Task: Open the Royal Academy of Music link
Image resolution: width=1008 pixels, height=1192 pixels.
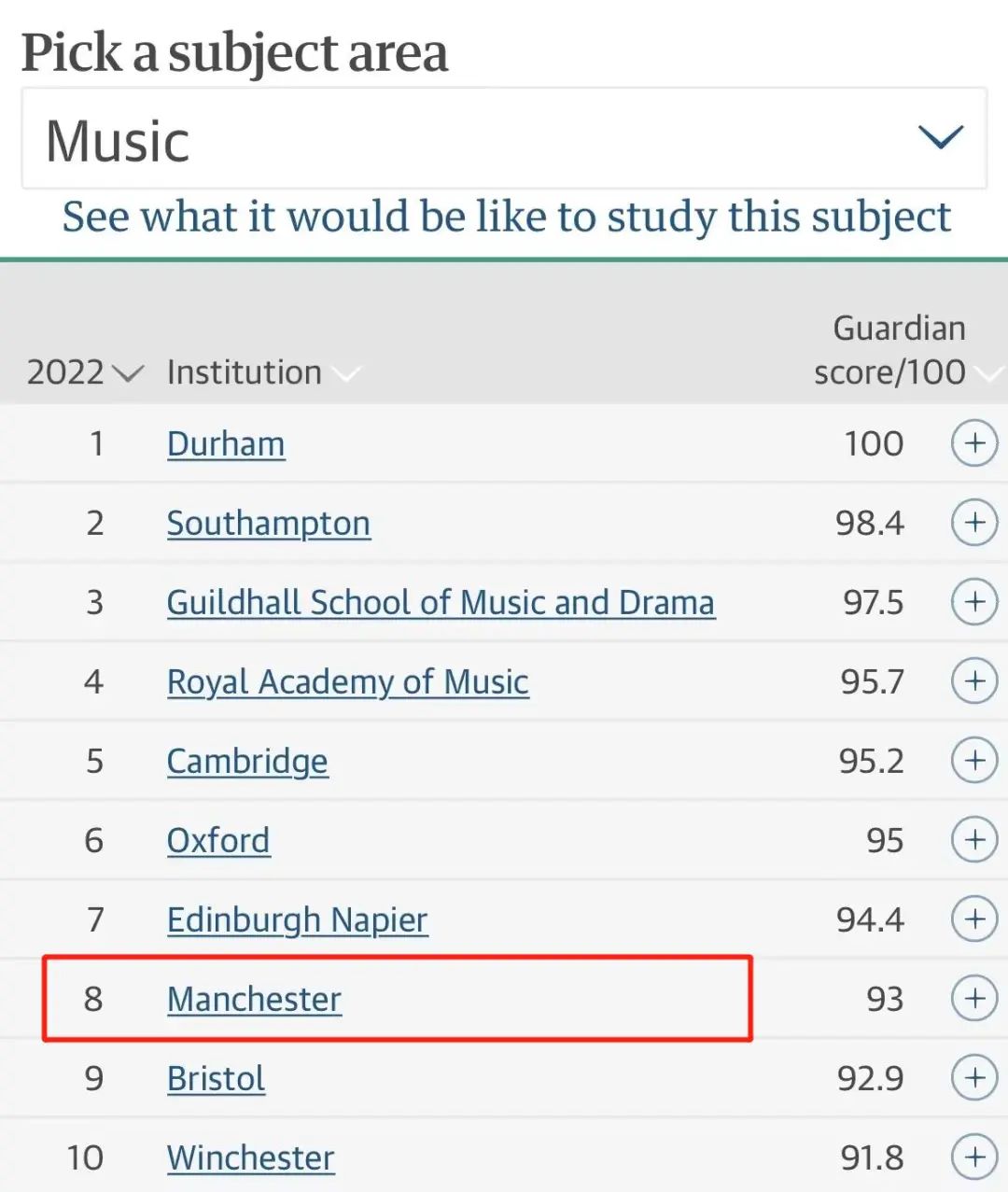Action: (x=347, y=682)
